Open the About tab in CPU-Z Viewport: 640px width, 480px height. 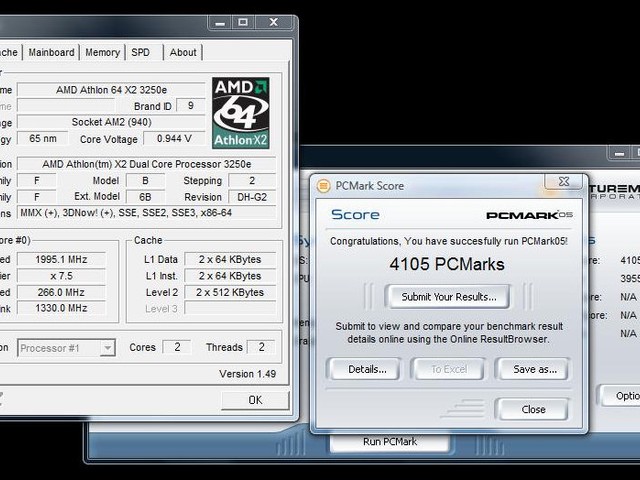pos(183,52)
